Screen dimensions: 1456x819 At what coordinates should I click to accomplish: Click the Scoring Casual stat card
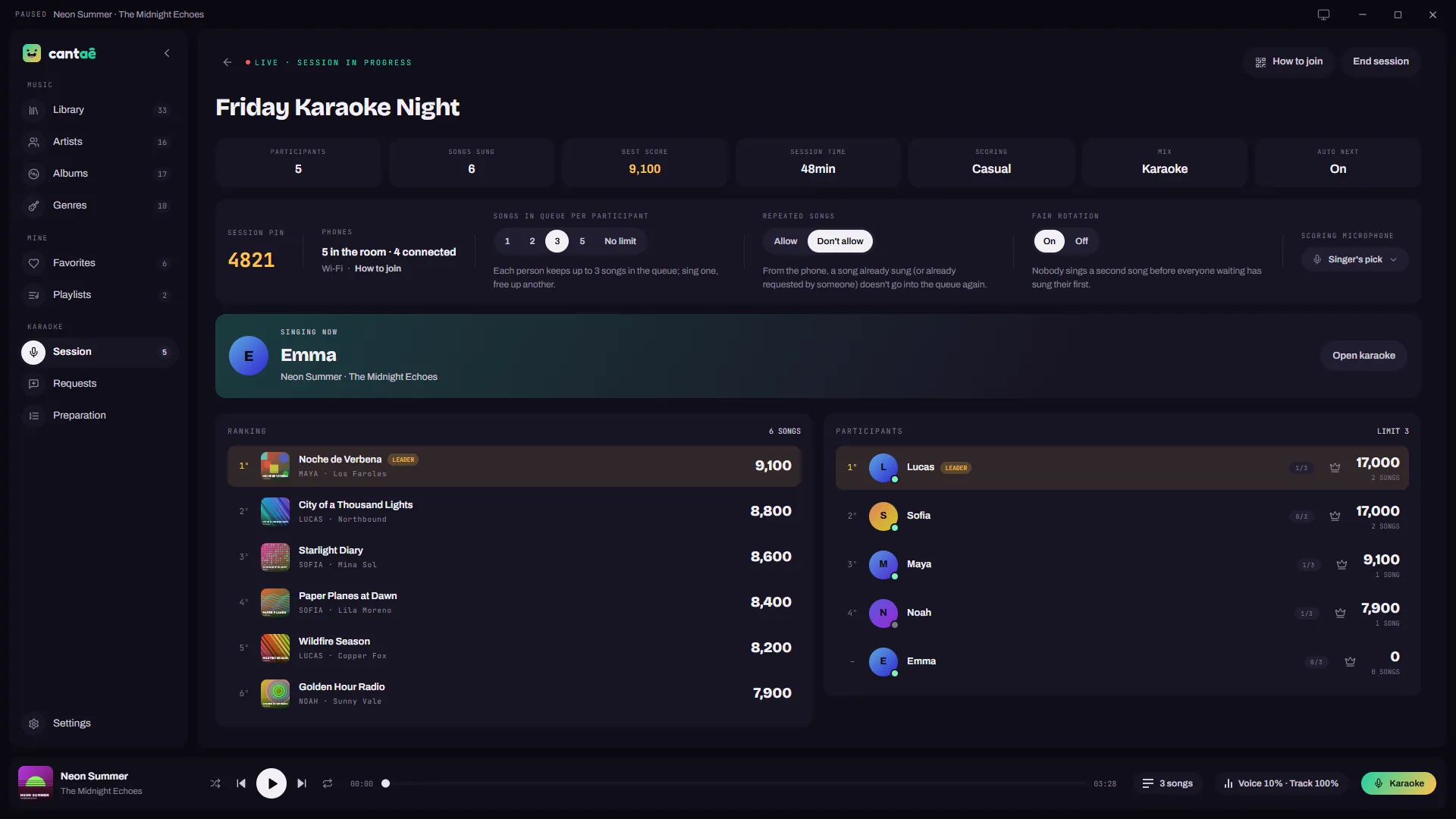click(x=991, y=162)
